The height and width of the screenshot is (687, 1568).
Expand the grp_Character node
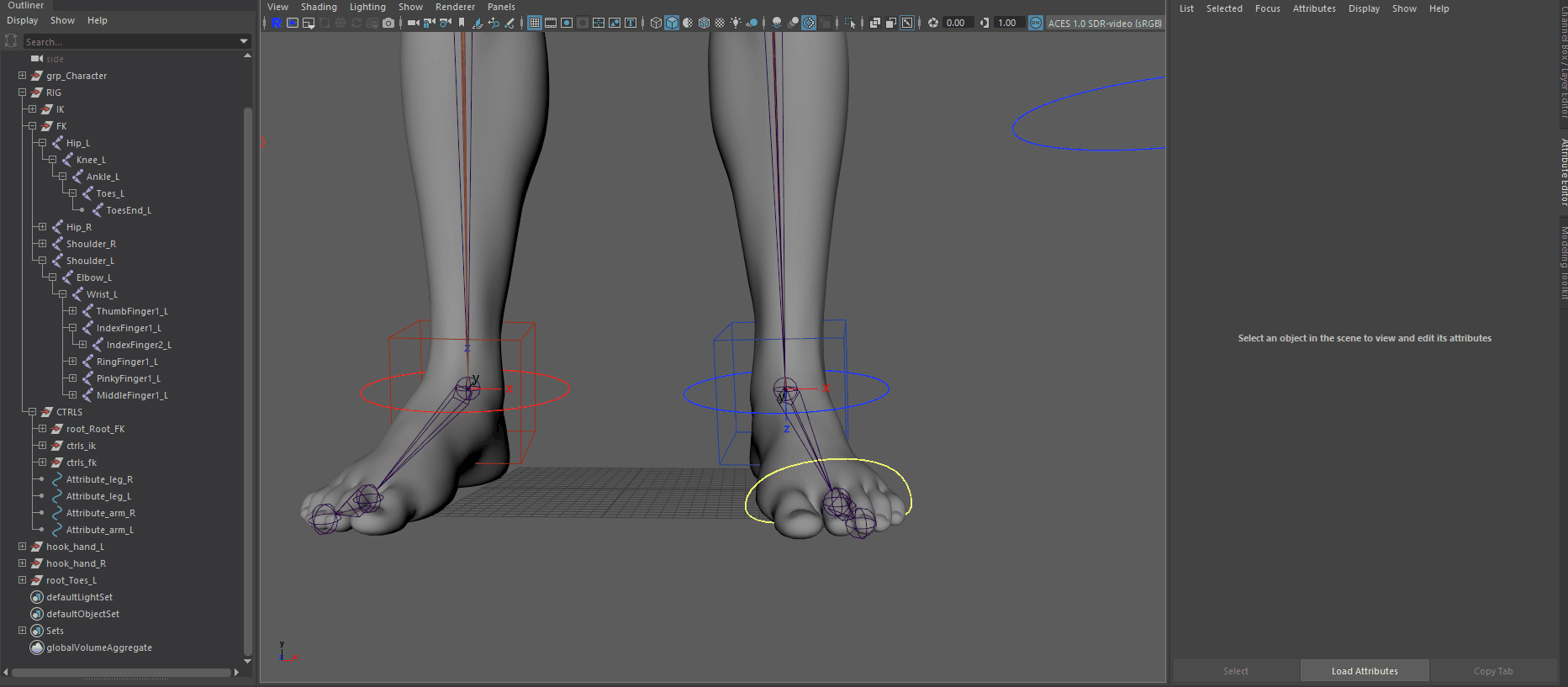22,76
